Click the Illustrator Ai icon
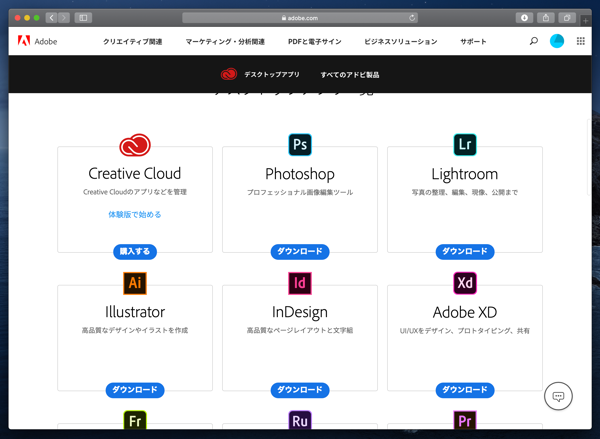 (135, 283)
